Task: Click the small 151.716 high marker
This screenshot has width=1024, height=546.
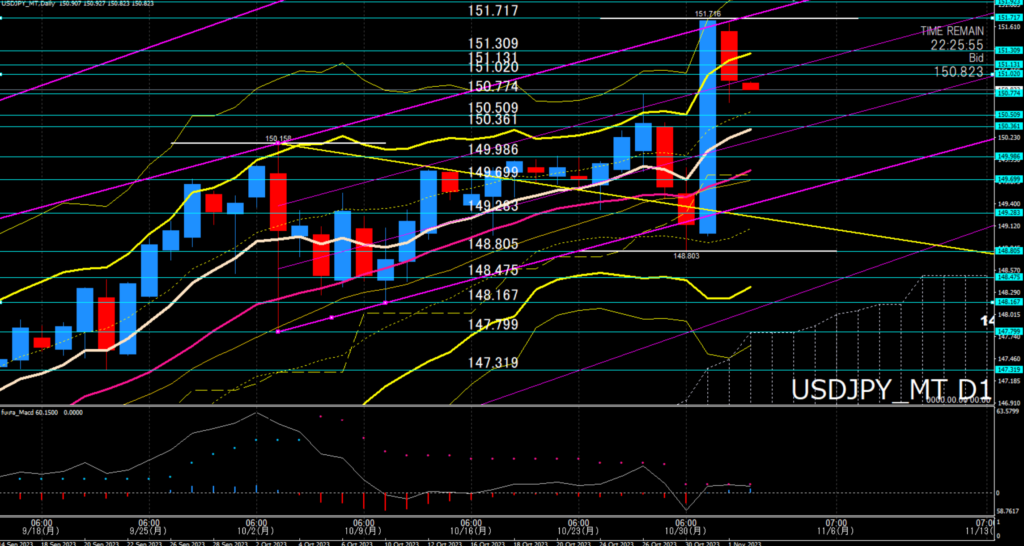Action: (707, 13)
